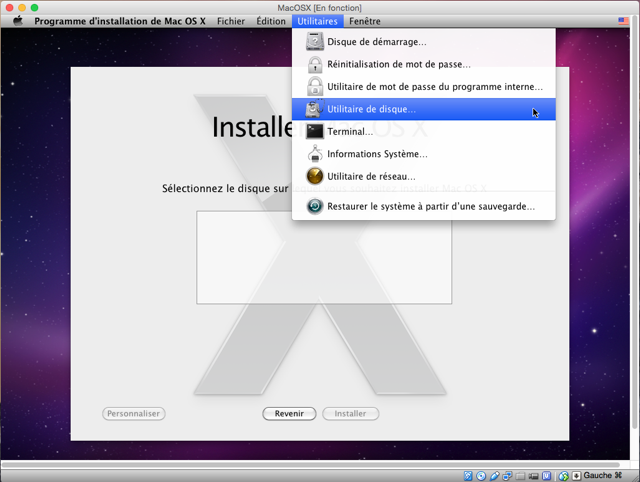Viewport: 640px width, 482px height.
Task: Close the open Utilitaires menu
Action: point(318,21)
